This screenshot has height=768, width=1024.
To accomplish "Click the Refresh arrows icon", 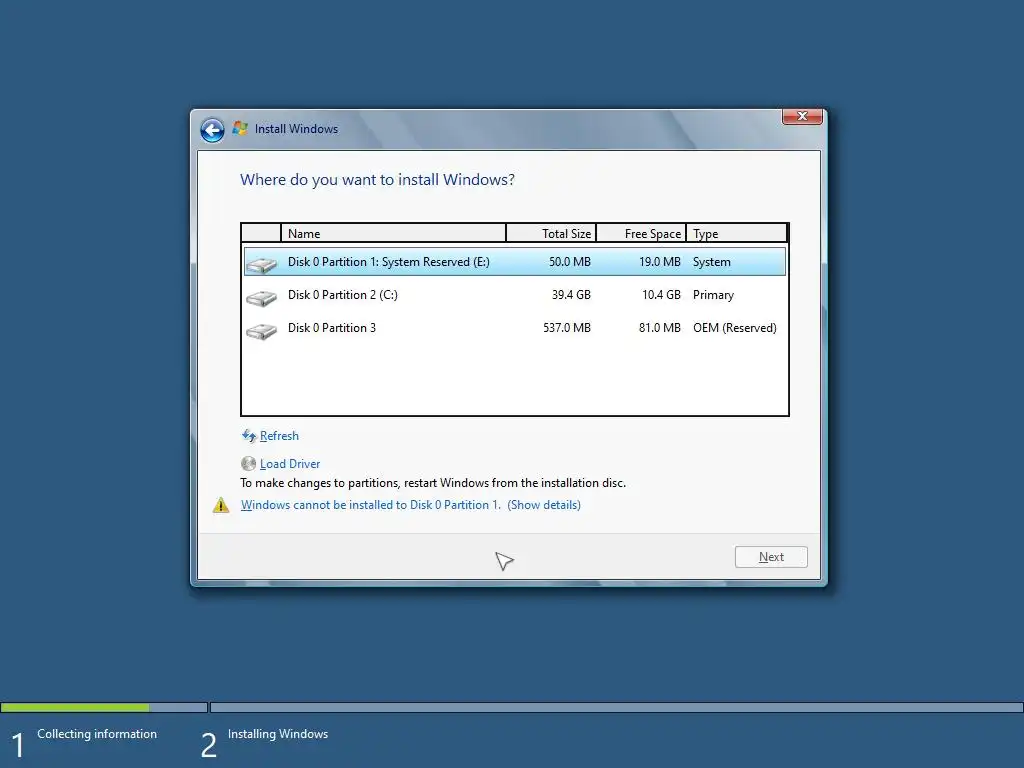I will pyautogui.click(x=249, y=436).
